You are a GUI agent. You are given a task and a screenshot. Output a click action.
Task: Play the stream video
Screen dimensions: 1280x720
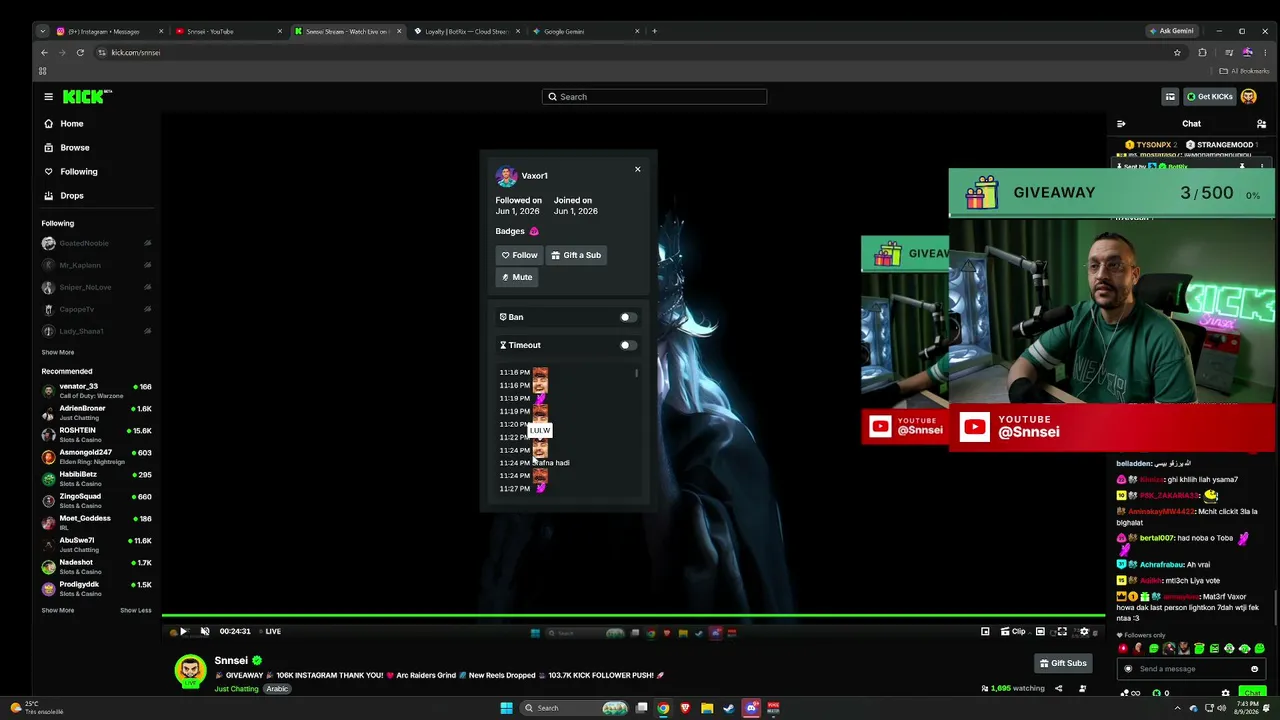tap(183, 632)
